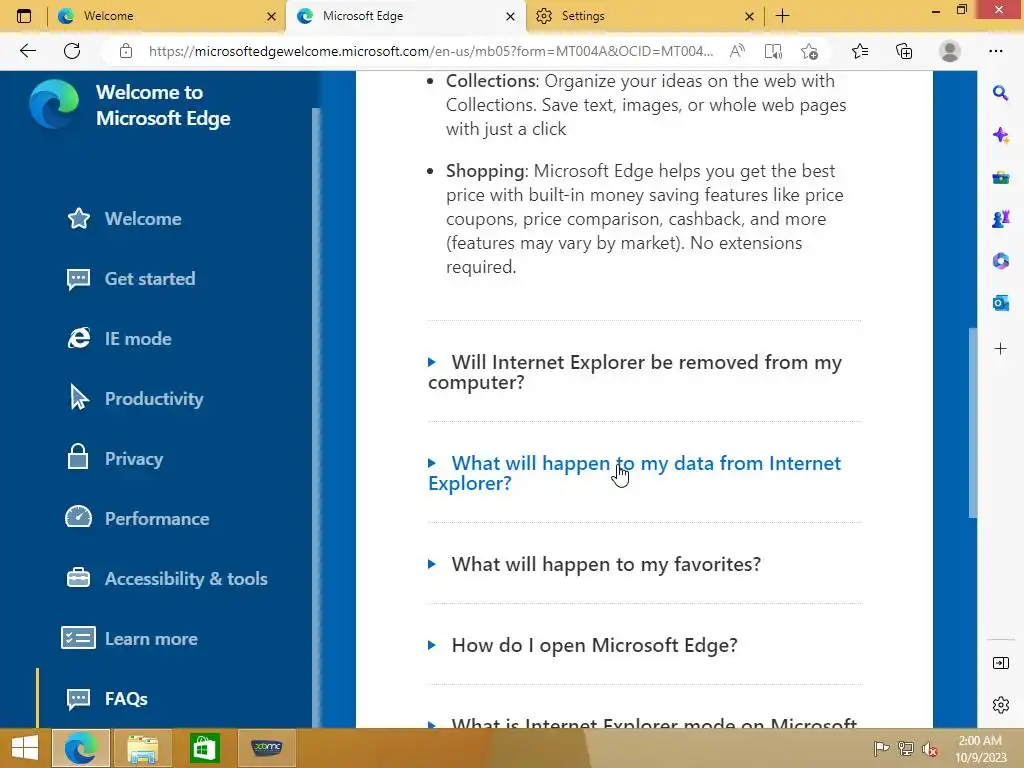Collapse the sidebar panel icon
The width and height of the screenshot is (1024, 768).
tap(1000, 664)
